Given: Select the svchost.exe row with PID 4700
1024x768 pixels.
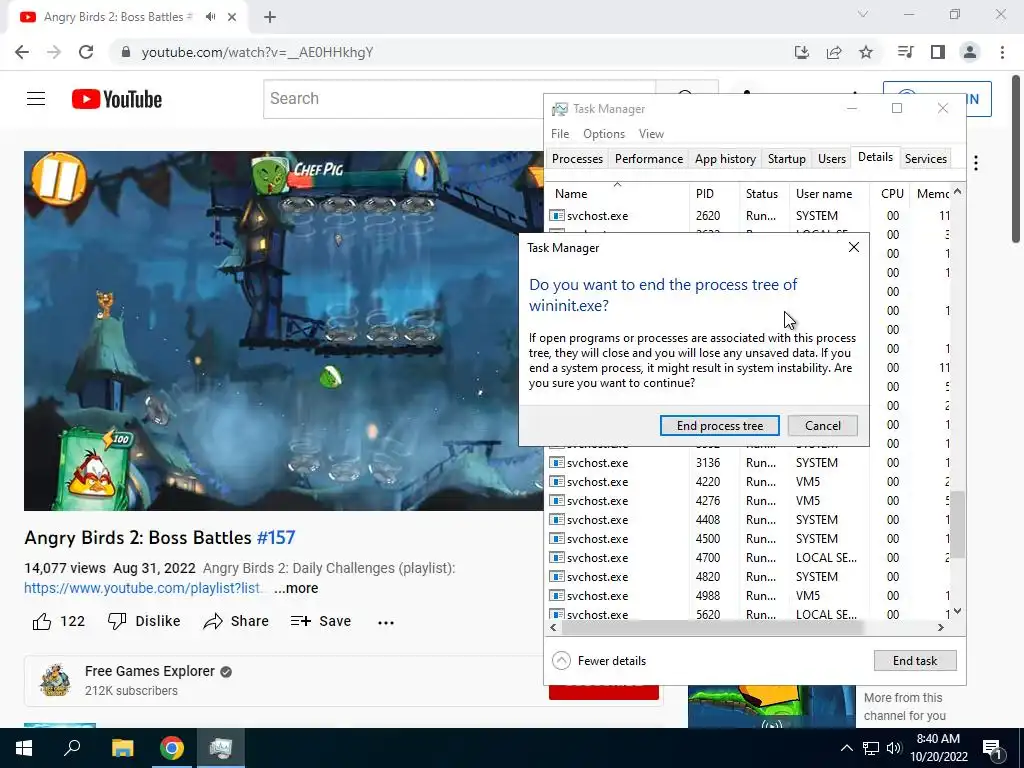Looking at the screenshot, I should [x=747, y=558].
